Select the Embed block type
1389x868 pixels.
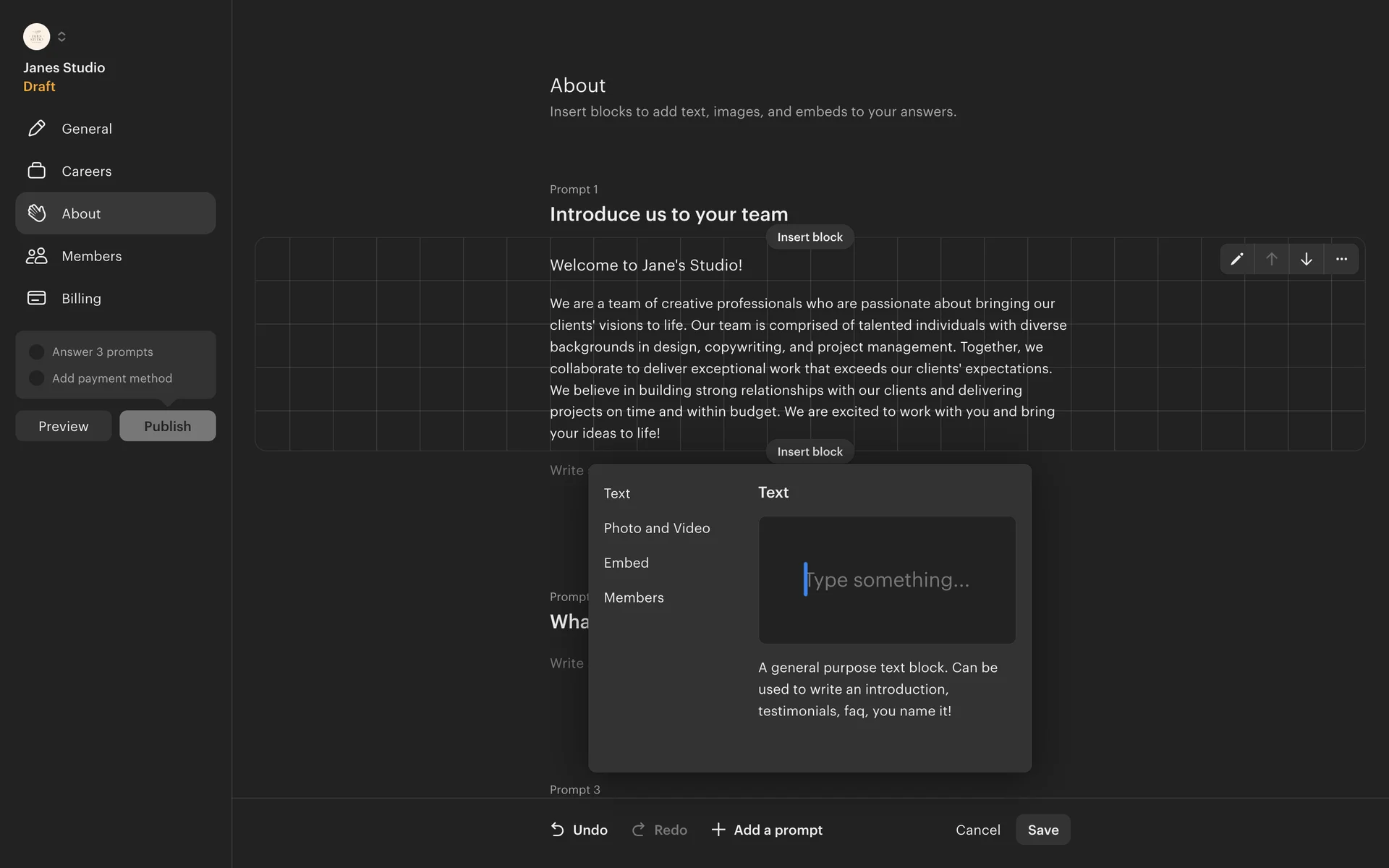coord(626,563)
